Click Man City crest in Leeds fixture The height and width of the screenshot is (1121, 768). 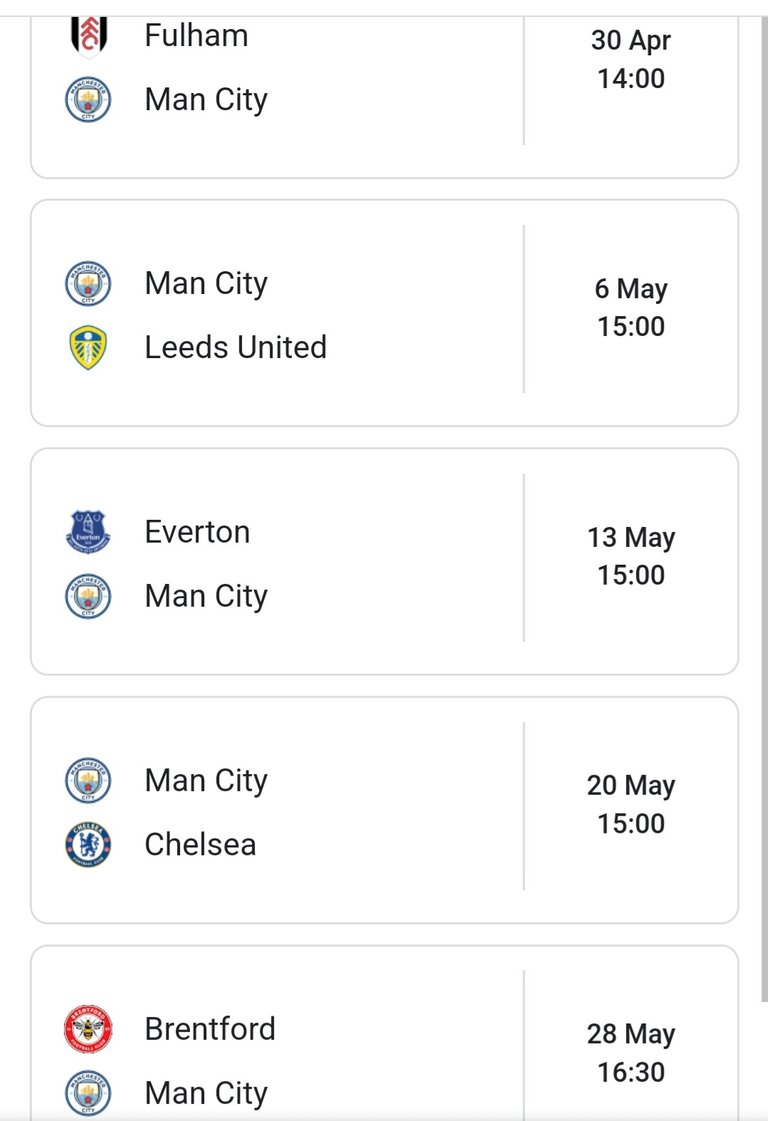[x=88, y=284]
